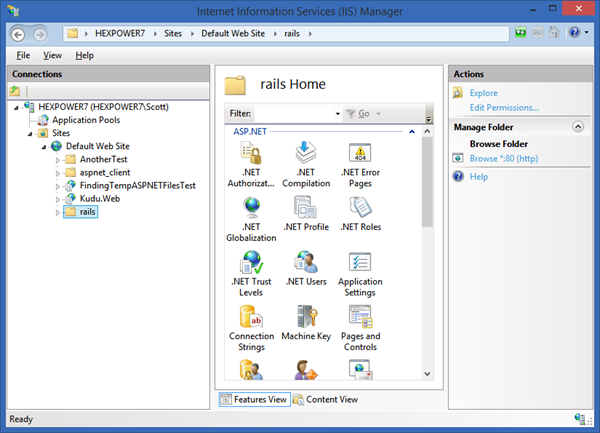Click the folder icon in address bar
Screen dimensions: 600x433
[73, 33]
